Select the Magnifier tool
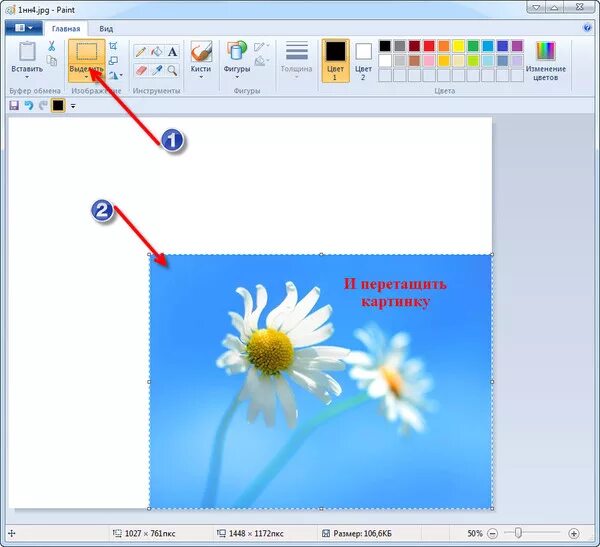This screenshot has height=547, width=600. pyautogui.click(x=173, y=70)
